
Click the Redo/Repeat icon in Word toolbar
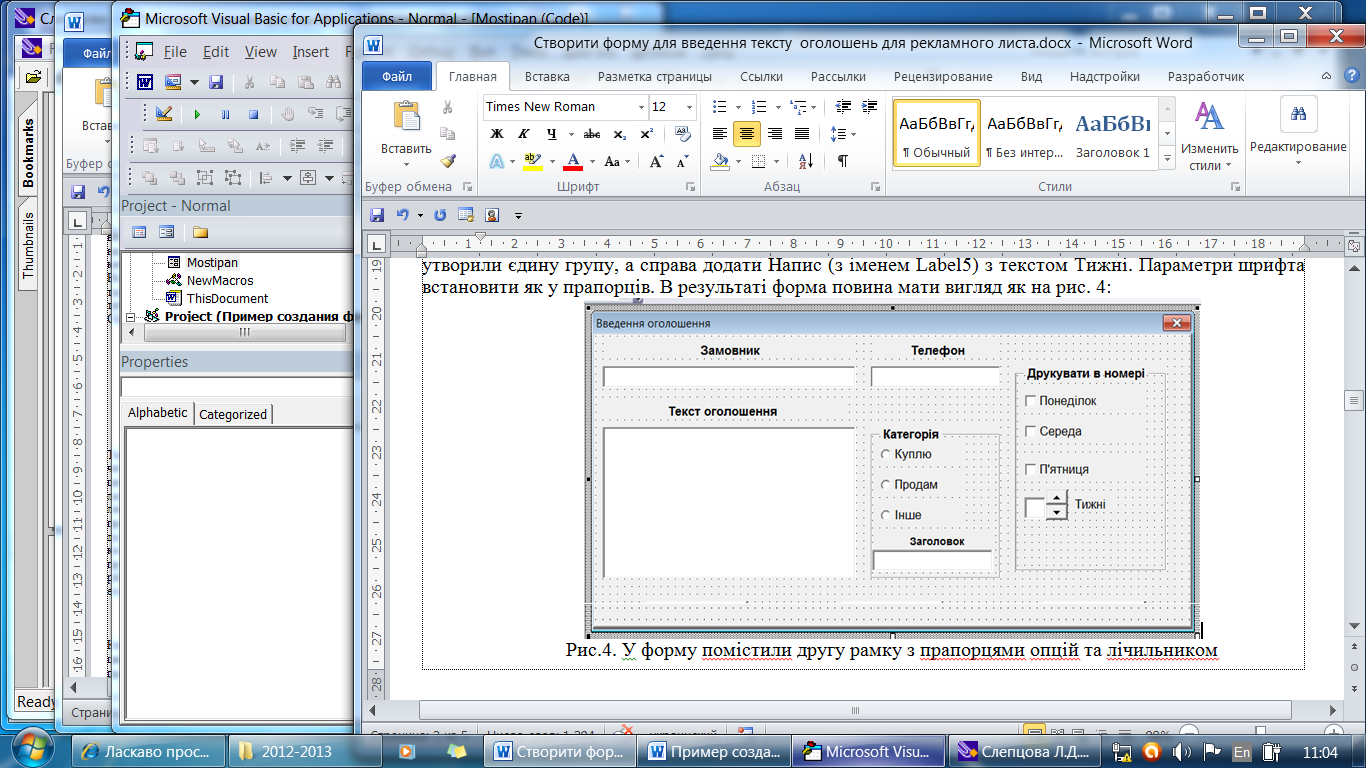pos(440,215)
